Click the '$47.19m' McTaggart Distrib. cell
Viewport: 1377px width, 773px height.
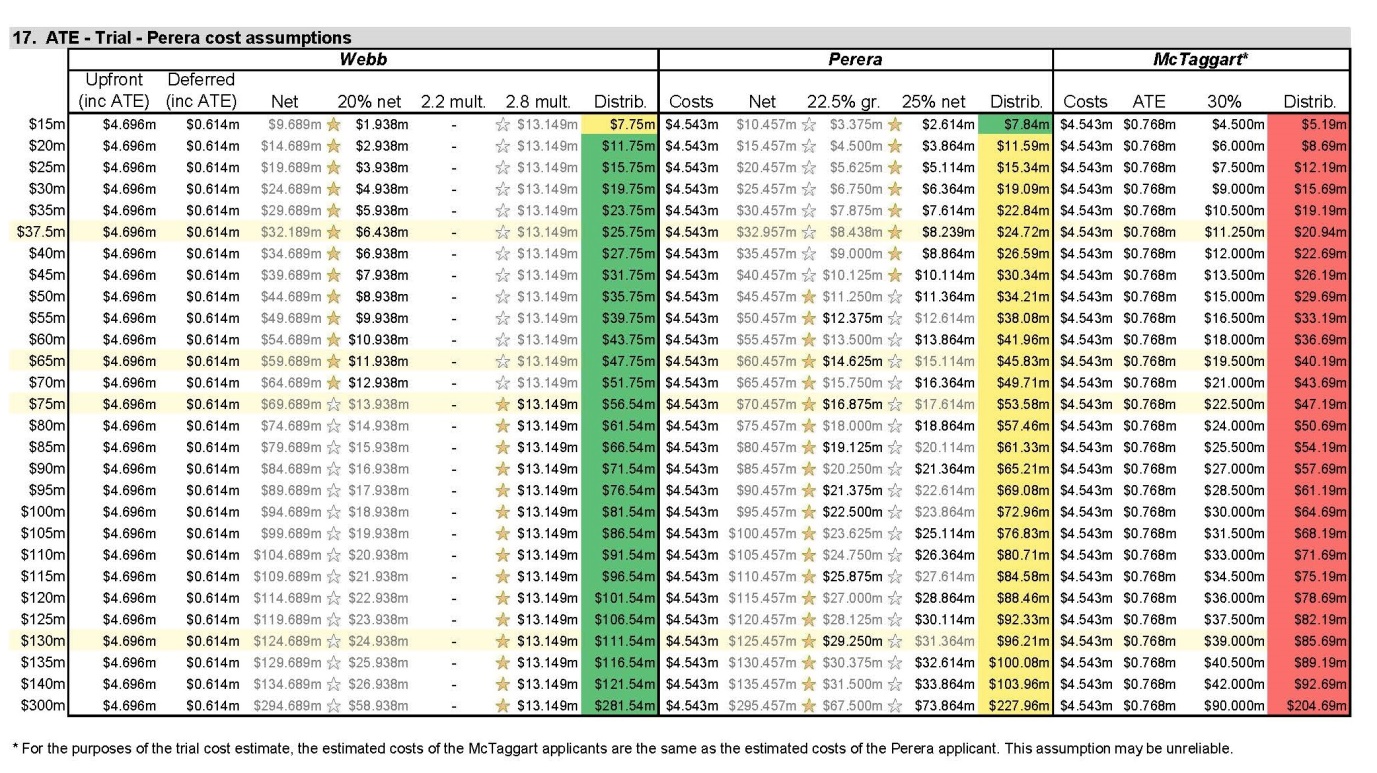pyautogui.click(x=1310, y=405)
